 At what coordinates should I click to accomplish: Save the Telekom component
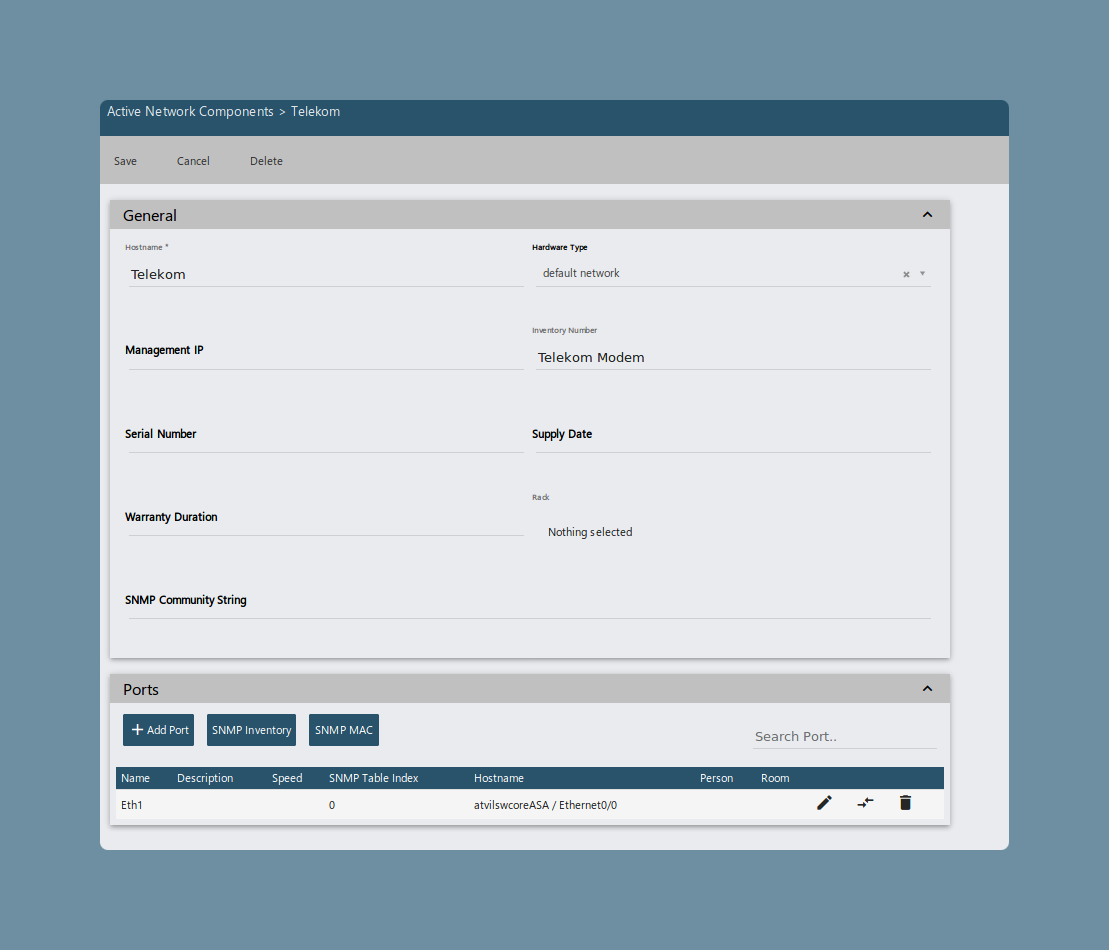pyautogui.click(x=125, y=161)
